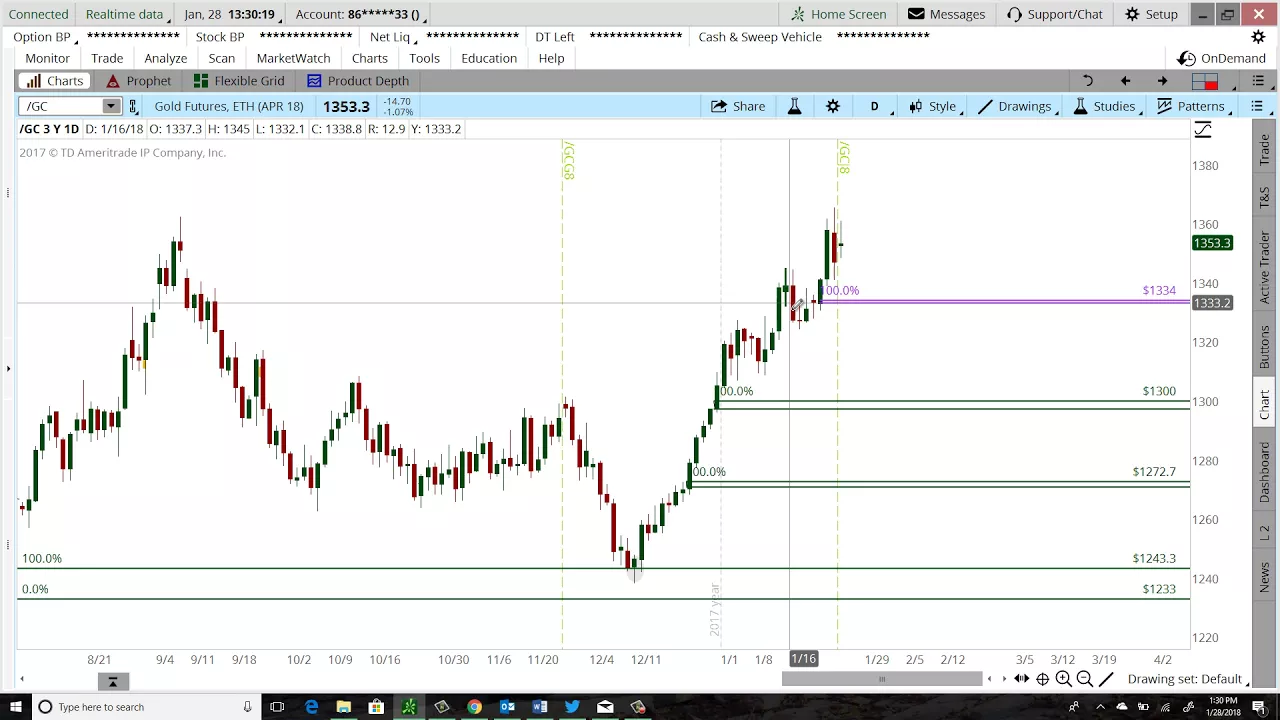
Task: Open the Education tab
Action: click(x=489, y=58)
